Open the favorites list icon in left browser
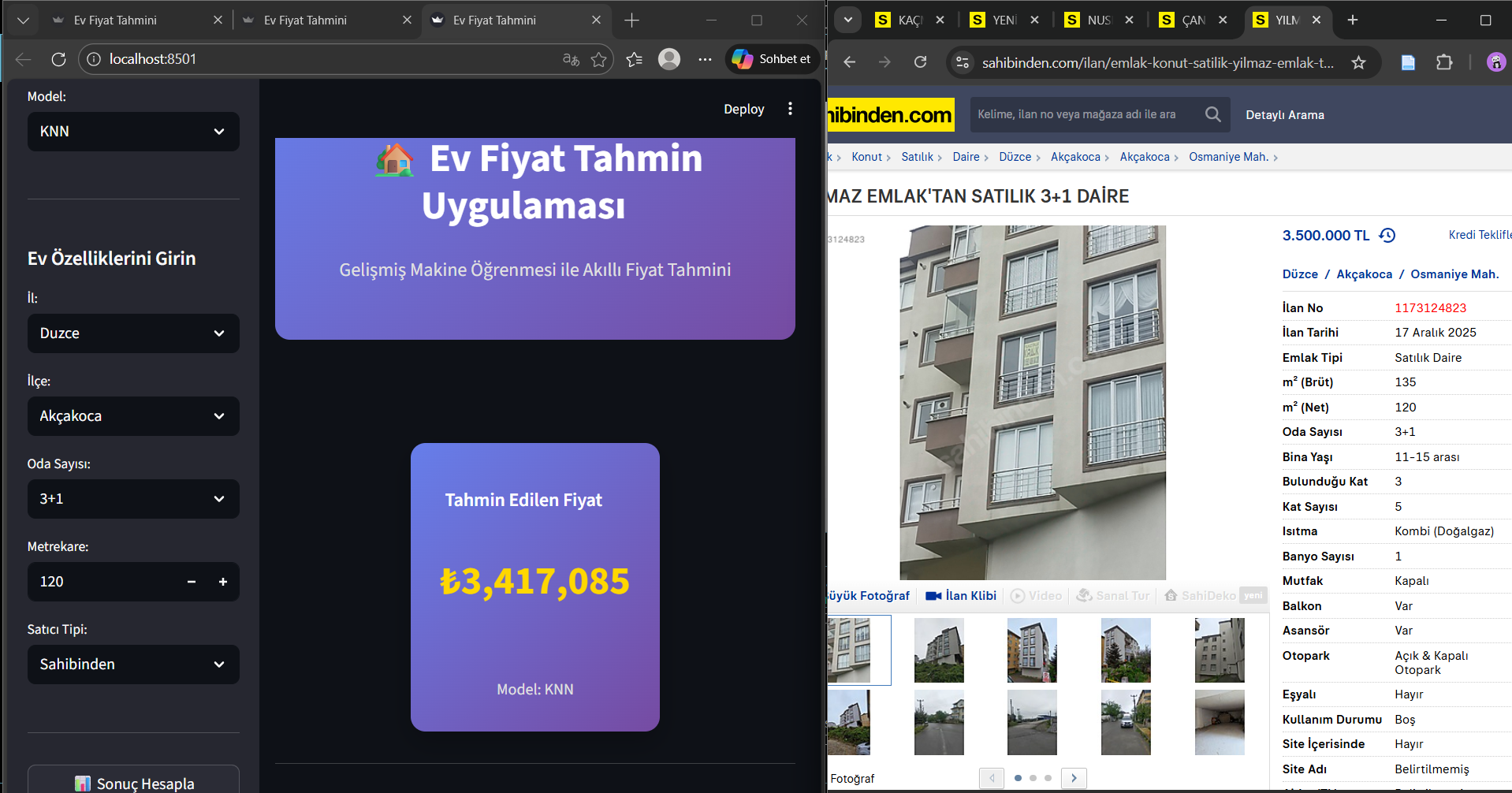This screenshot has width=1512, height=793. pyautogui.click(x=635, y=59)
